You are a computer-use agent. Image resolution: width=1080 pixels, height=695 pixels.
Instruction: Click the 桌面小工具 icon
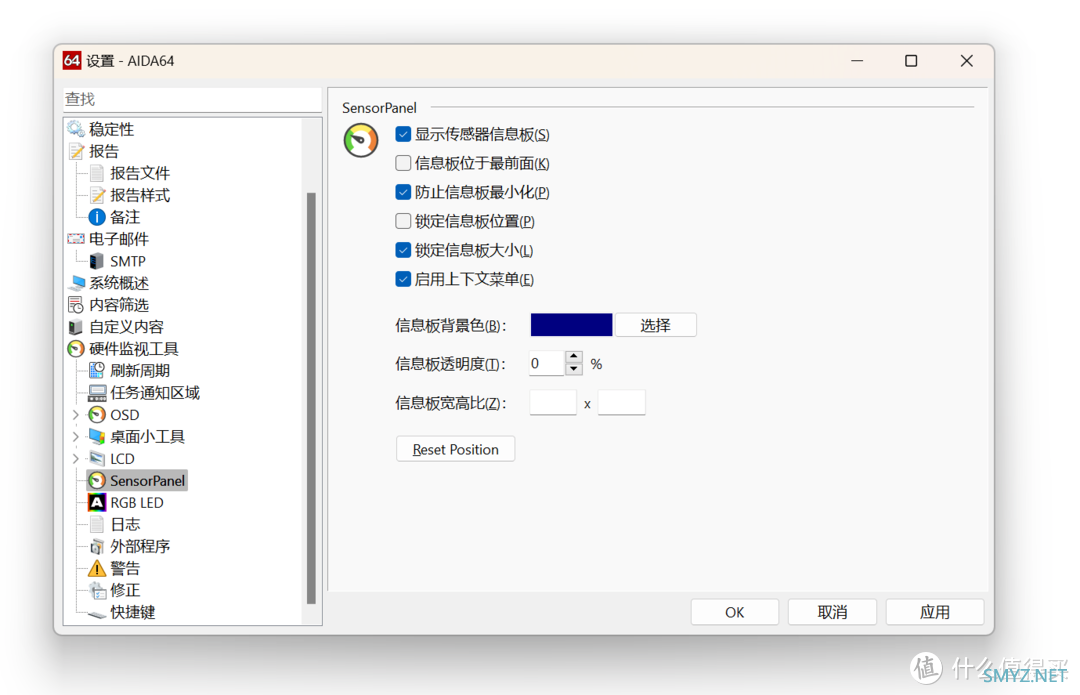coord(97,437)
